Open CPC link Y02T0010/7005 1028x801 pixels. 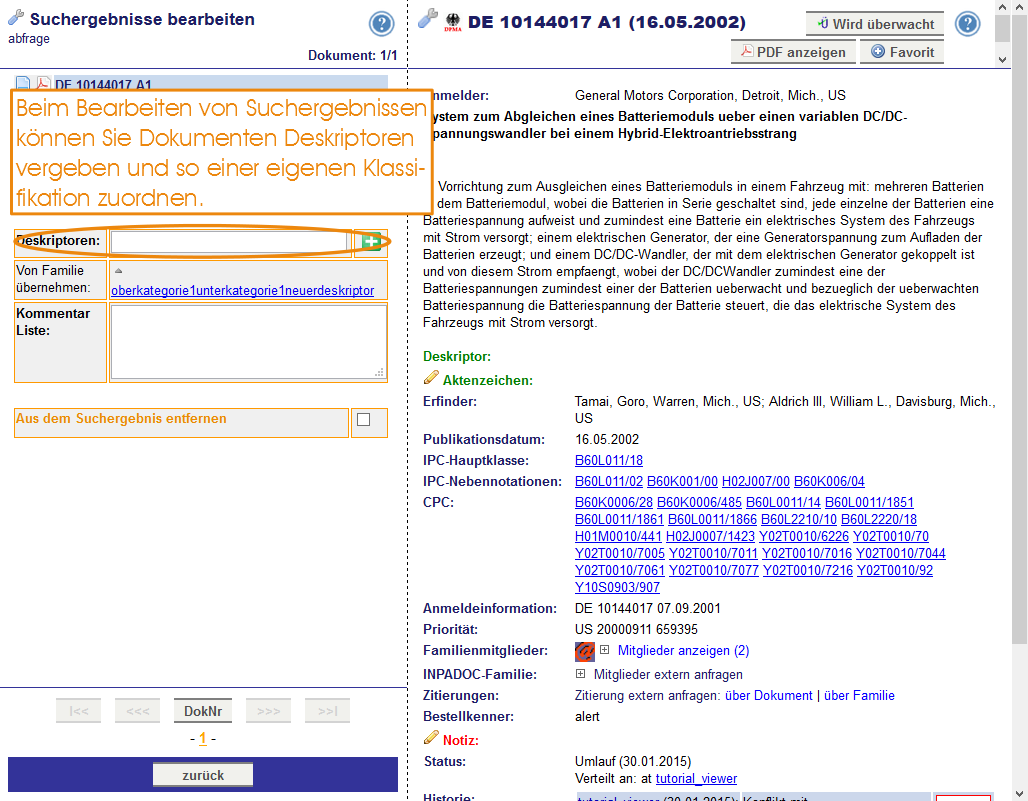pos(620,553)
